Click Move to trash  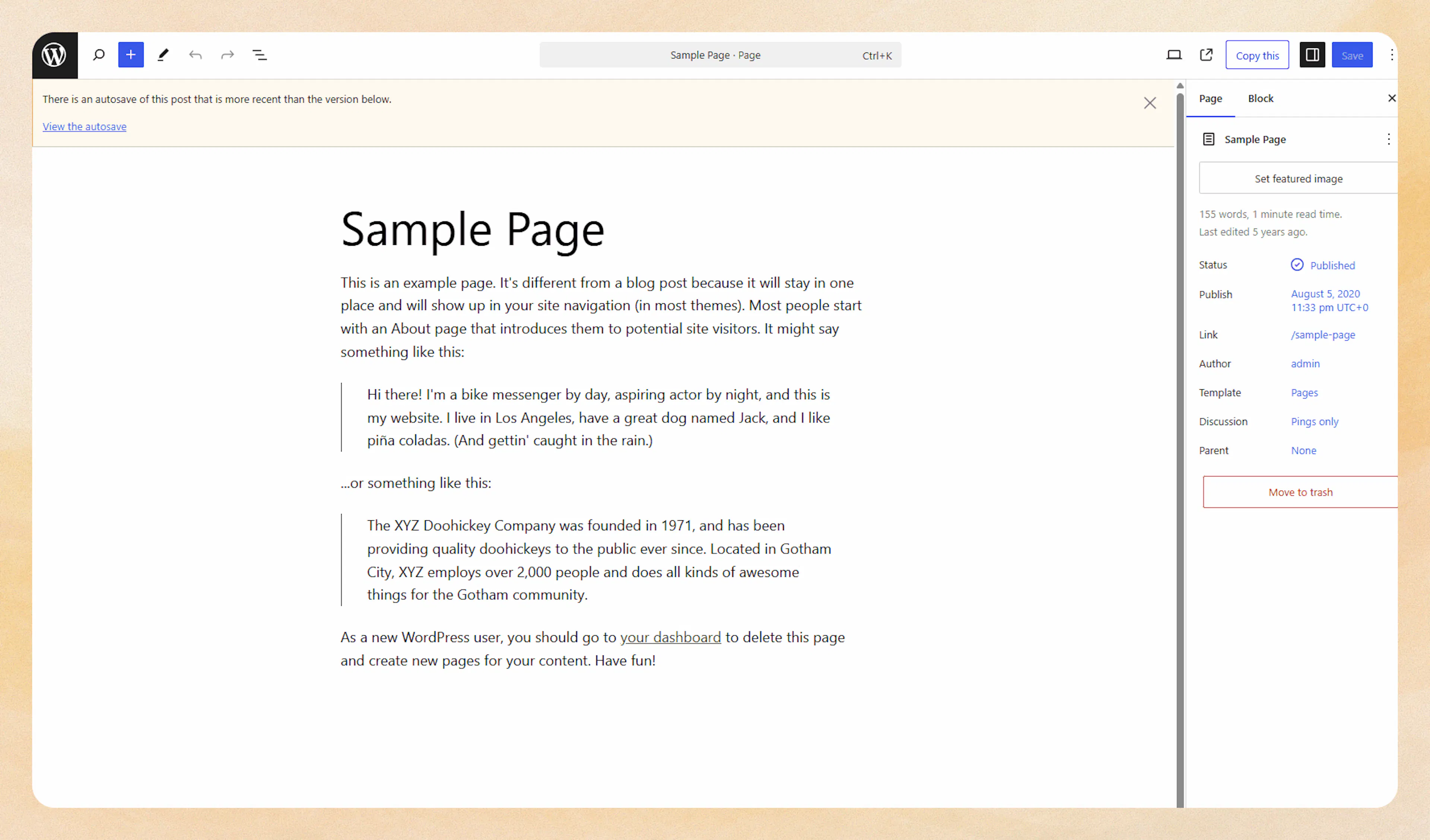(x=1300, y=492)
